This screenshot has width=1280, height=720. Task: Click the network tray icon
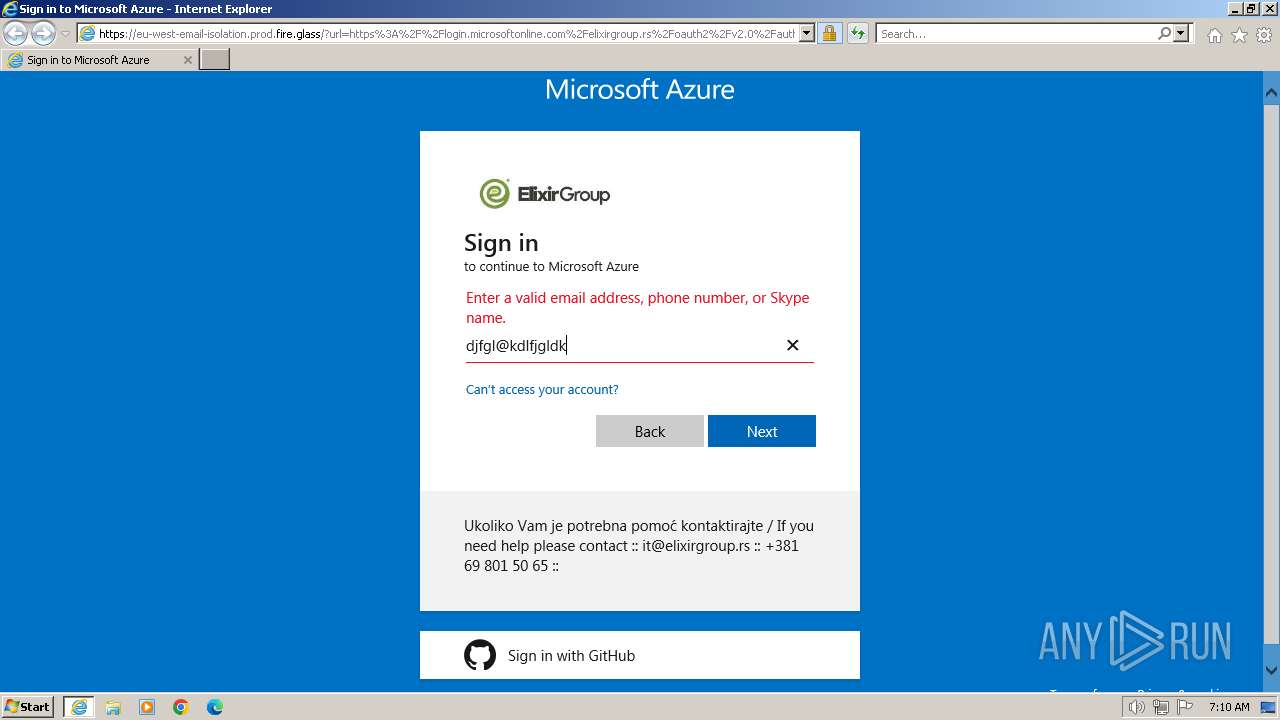click(x=1161, y=707)
